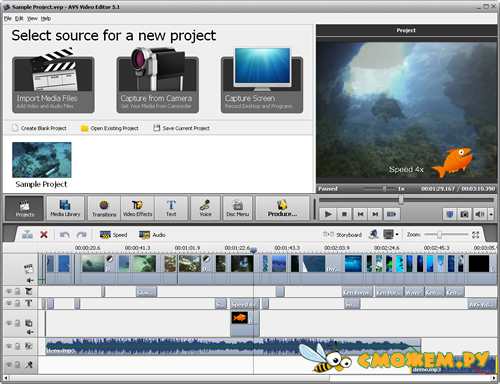The height and width of the screenshot is (384, 500).
Task: Open the Transitions panel
Action: (x=104, y=208)
